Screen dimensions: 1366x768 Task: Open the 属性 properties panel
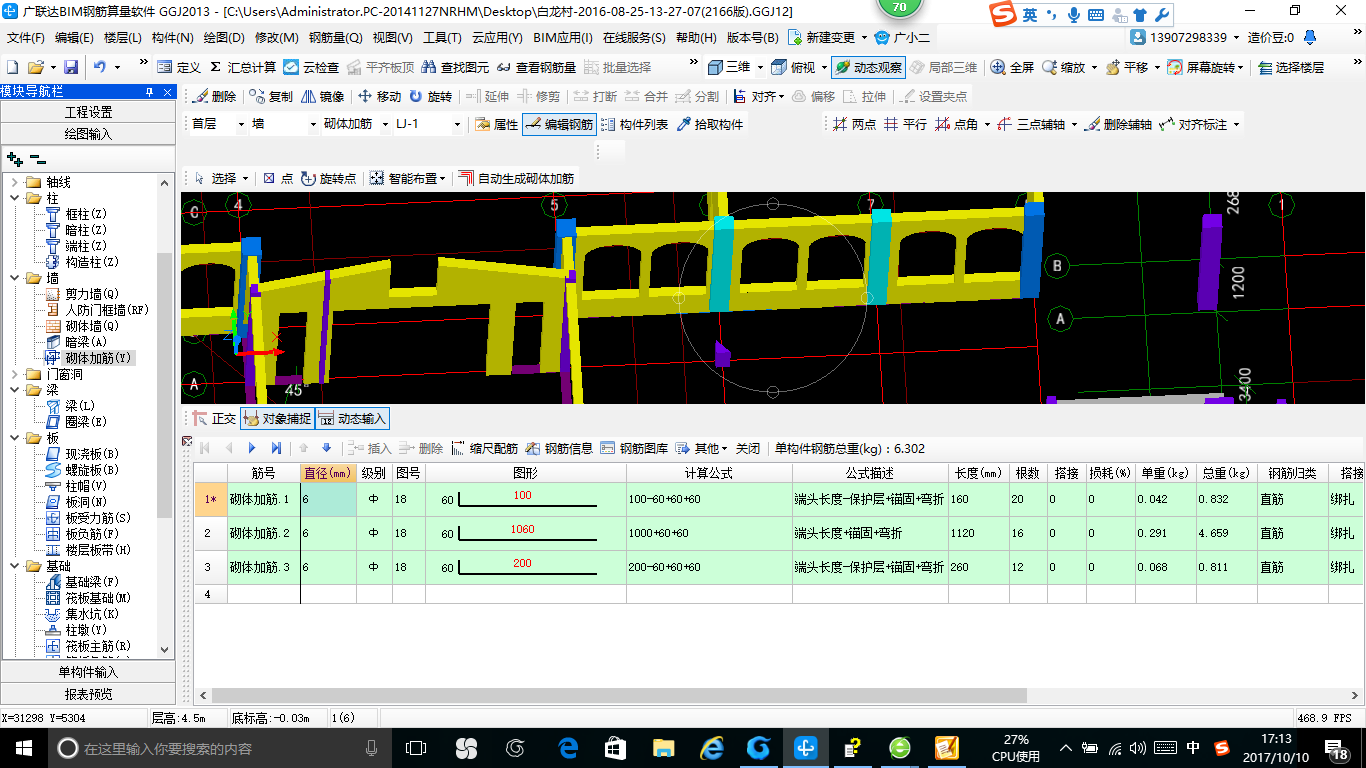[496, 124]
